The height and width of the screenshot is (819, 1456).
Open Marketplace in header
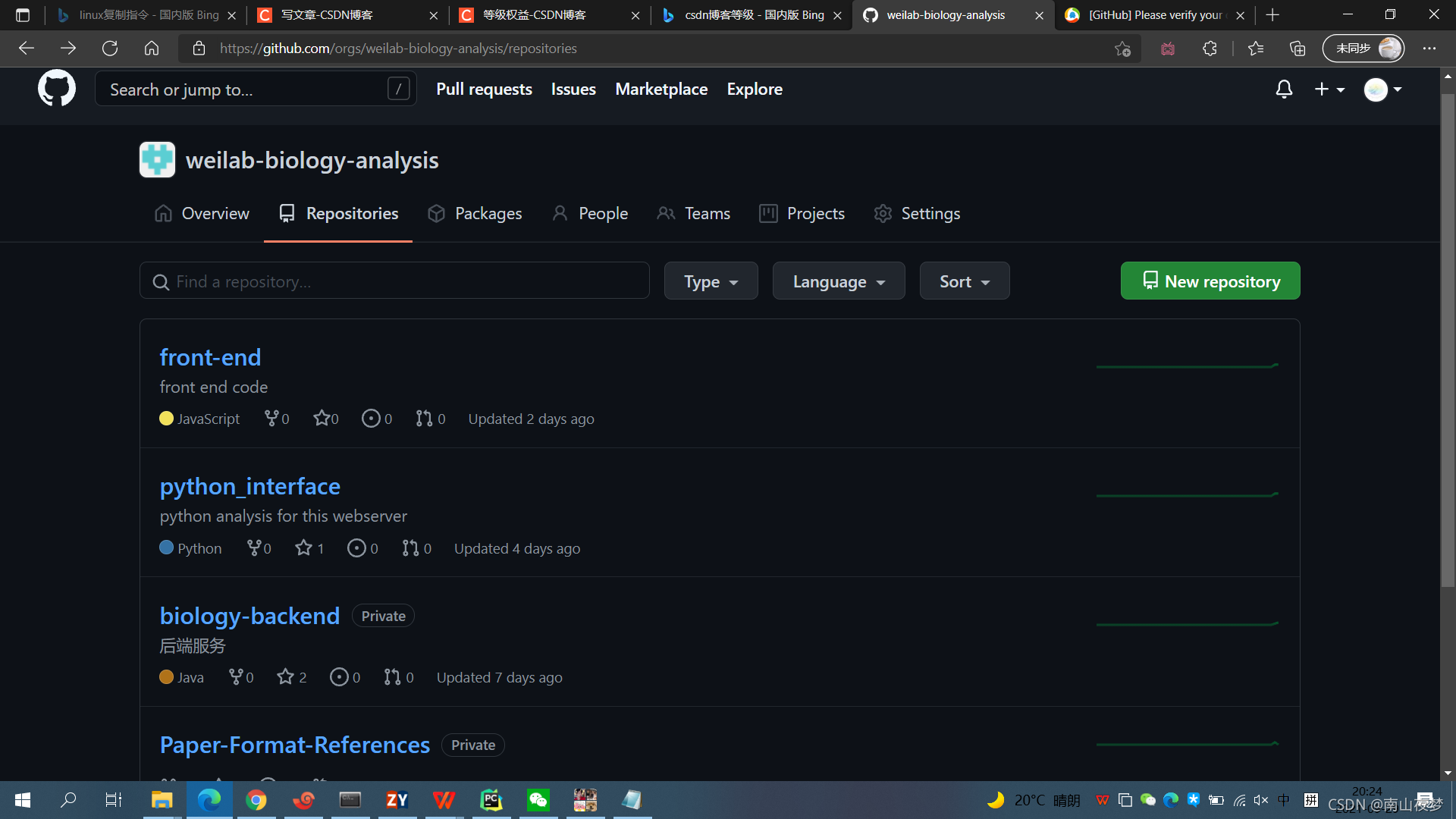tap(661, 89)
